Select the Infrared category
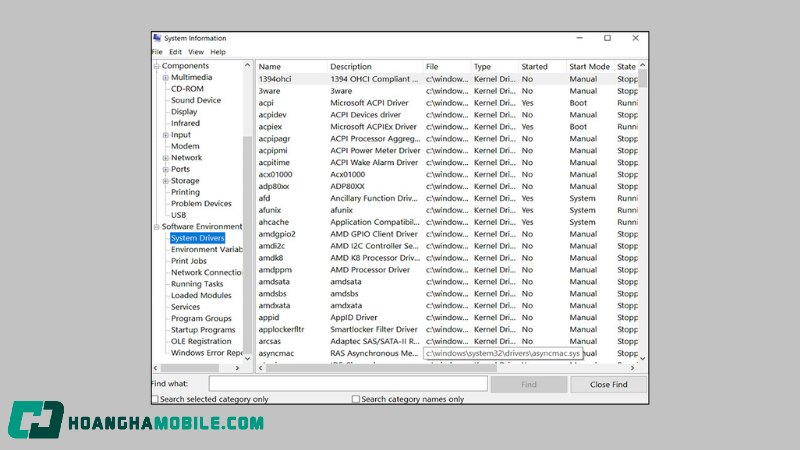The width and height of the screenshot is (800, 450). pyautogui.click(x=185, y=123)
